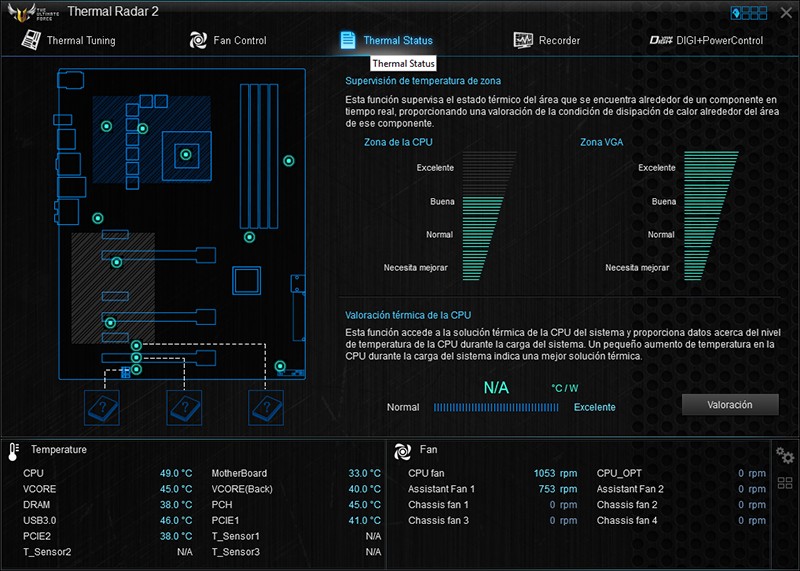Click the VCORE(Back) 40.0 °C reading
This screenshot has height=571, width=800.
pyautogui.click(x=364, y=489)
